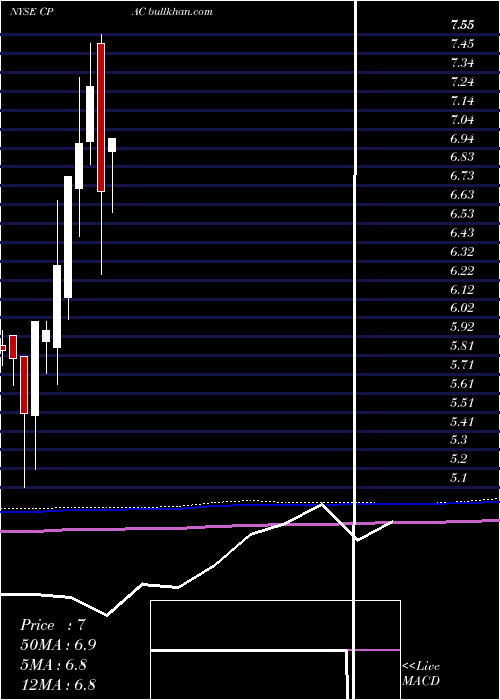This screenshot has width=500, height=700.
Task: Click the 5.92 price axis label
Action: point(462,326)
